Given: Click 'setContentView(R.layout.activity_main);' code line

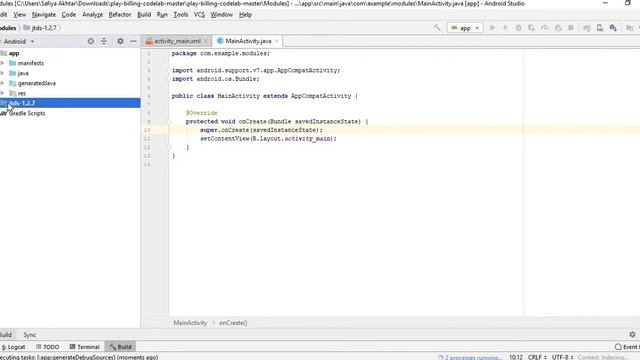Looking at the screenshot, I should (268, 139).
